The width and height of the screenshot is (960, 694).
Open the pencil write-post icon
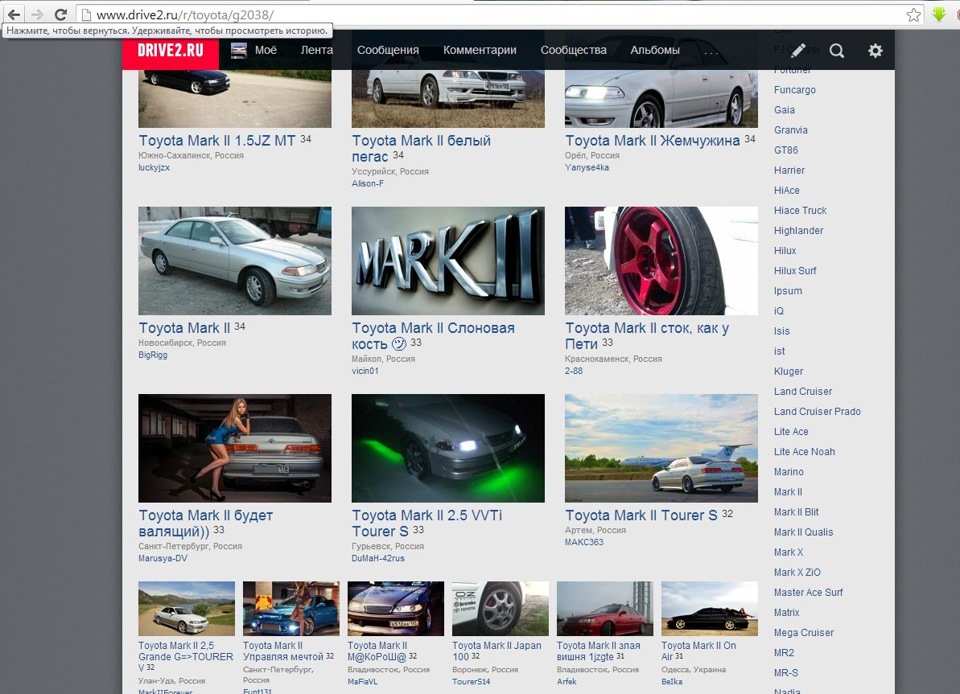click(x=798, y=50)
